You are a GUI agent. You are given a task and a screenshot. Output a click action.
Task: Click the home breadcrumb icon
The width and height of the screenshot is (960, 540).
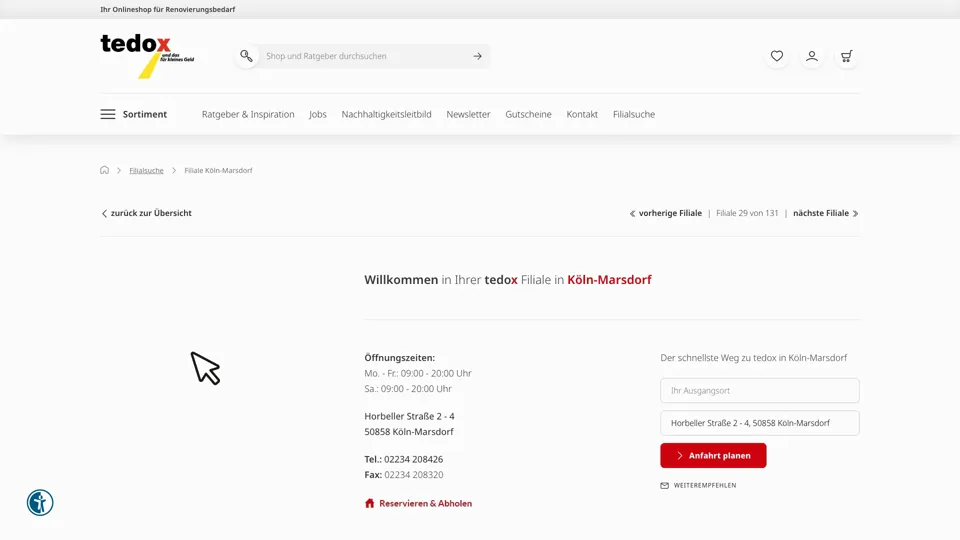(105, 170)
